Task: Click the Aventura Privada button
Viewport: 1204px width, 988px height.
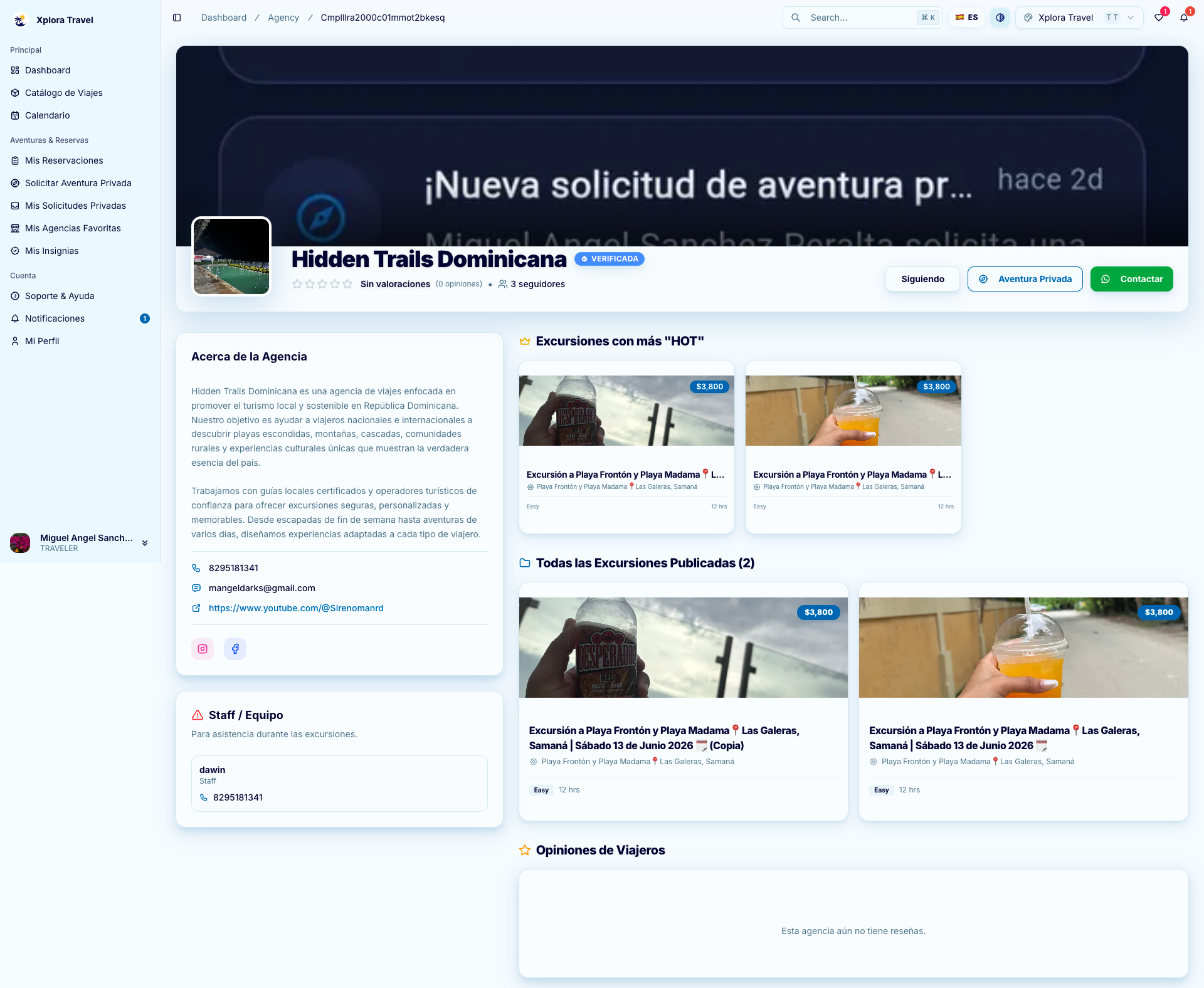Action: coord(1025,279)
